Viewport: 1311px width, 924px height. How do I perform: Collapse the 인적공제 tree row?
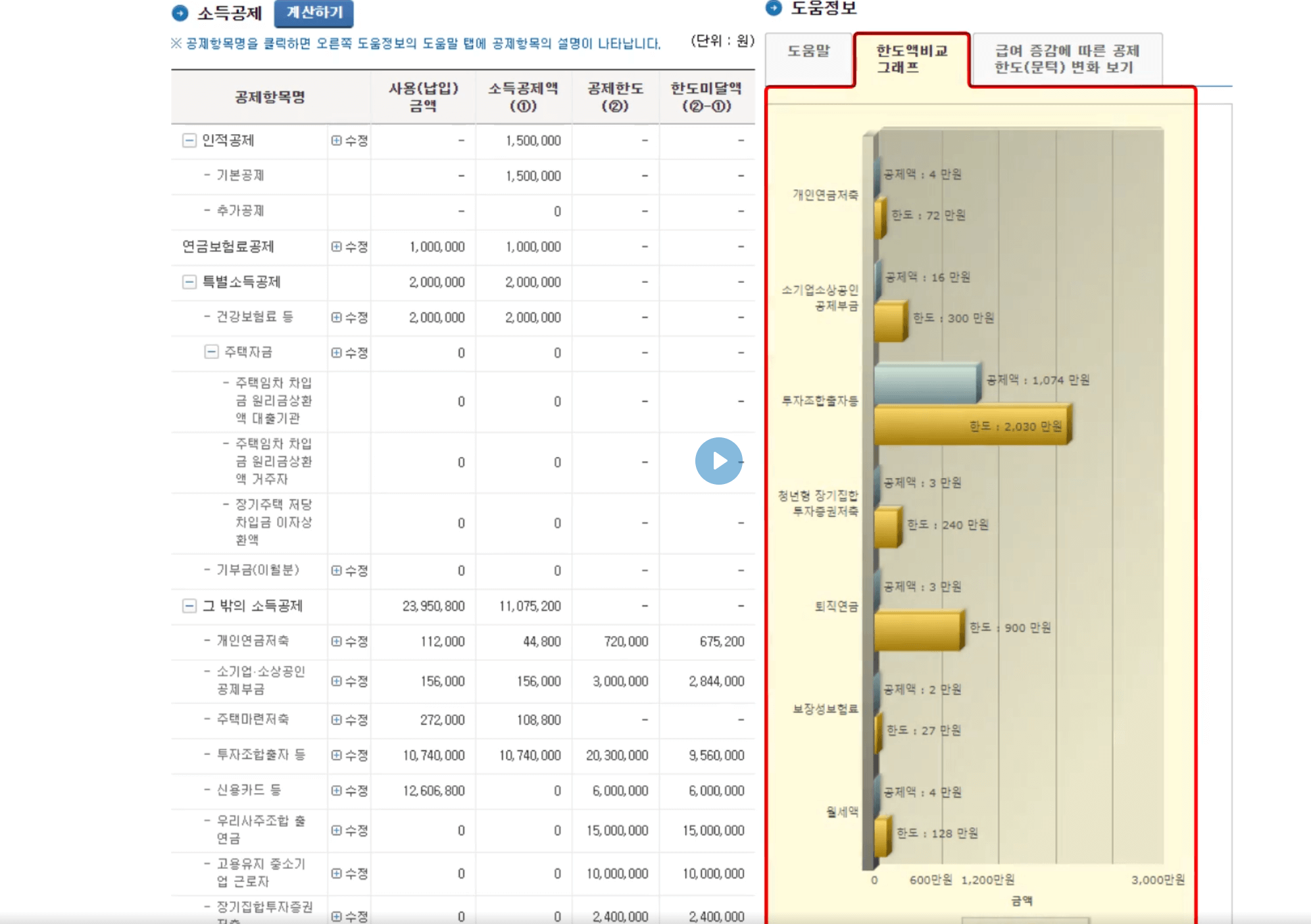[x=190, y=140]
